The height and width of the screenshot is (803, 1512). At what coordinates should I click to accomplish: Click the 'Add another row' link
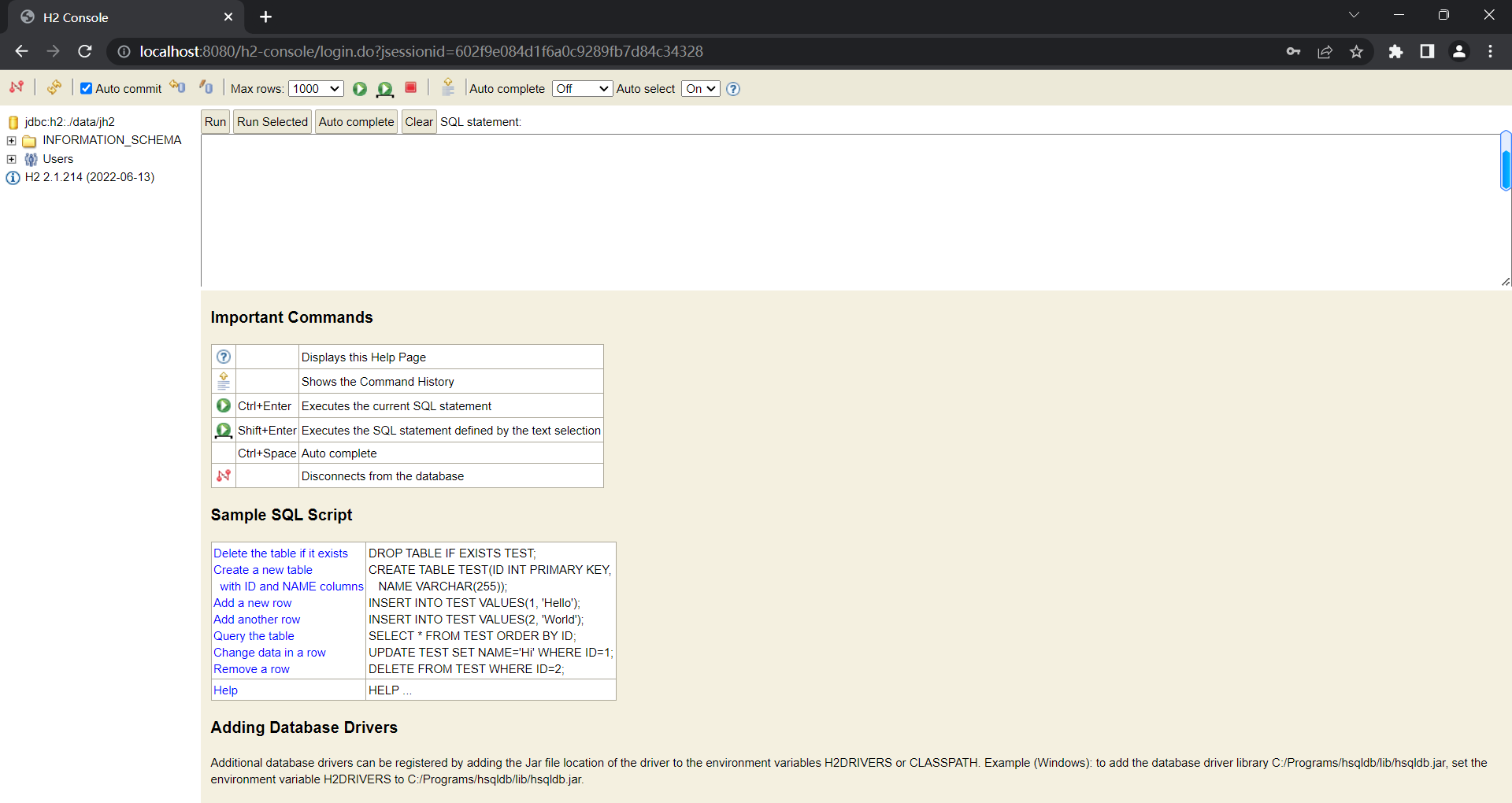tap(257, 620)
